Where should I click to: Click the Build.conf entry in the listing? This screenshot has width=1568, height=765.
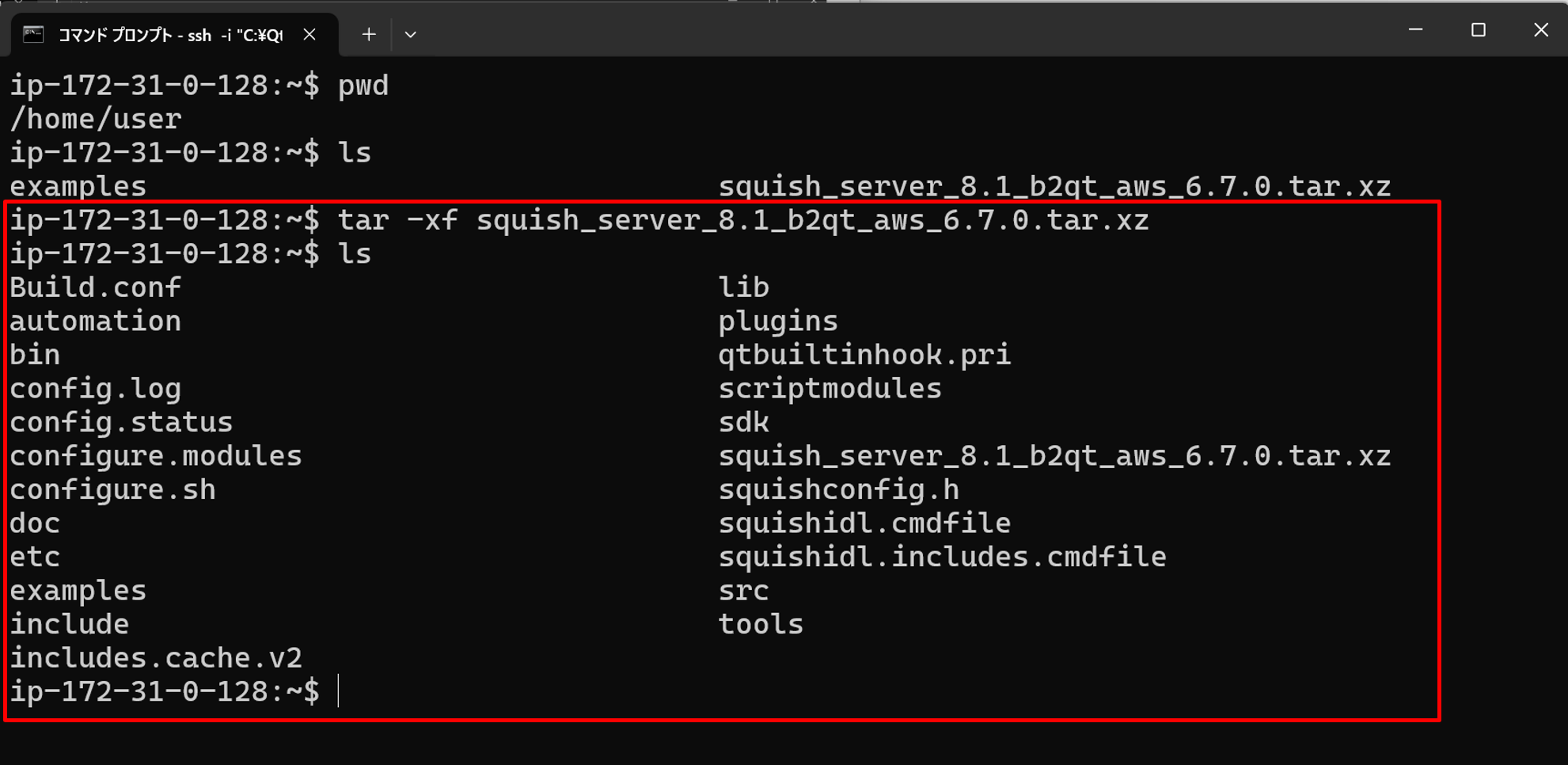click(95, 287)
